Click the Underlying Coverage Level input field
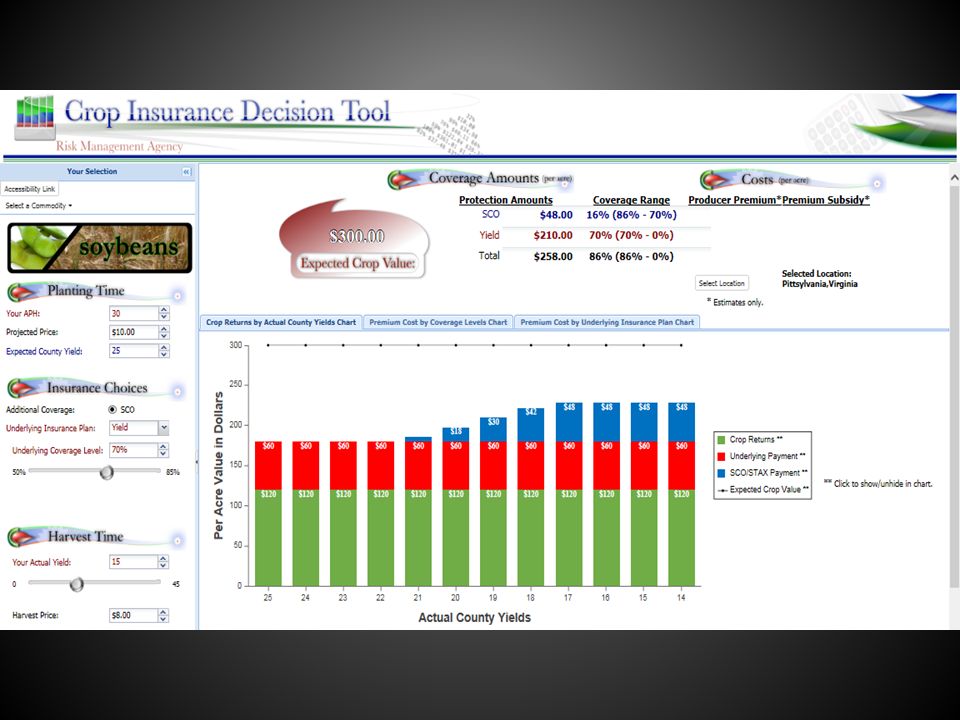The width and height of the screenshot is (960, 720). pyautogui.click(x=134, y=450)
